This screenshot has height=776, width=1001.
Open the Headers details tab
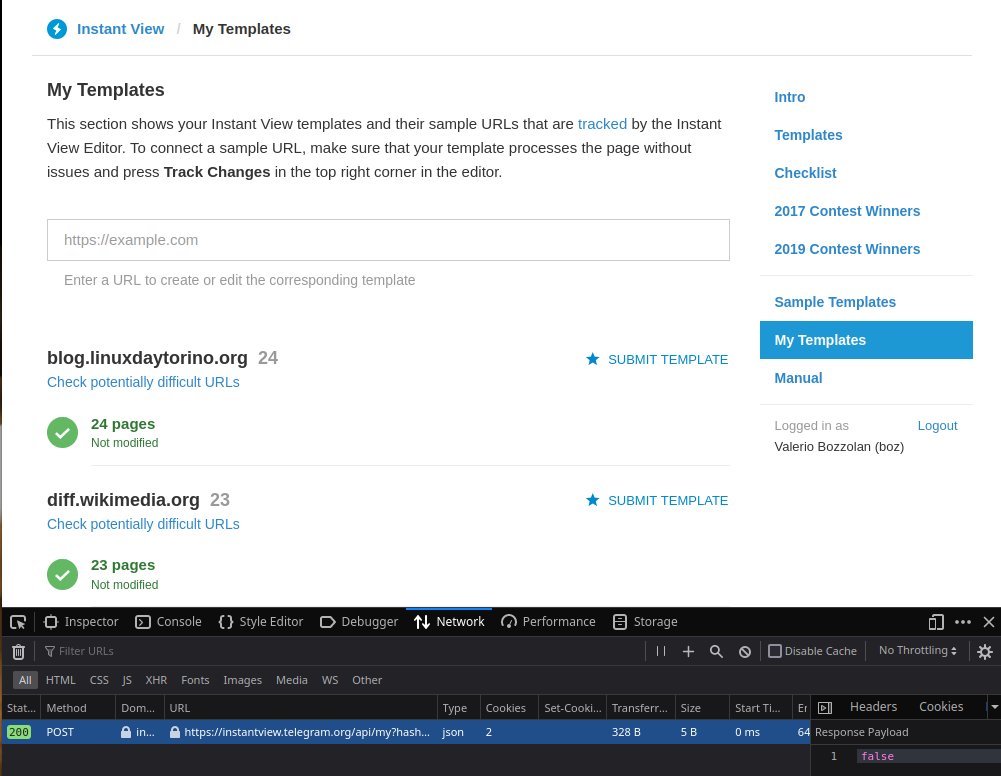873,706
